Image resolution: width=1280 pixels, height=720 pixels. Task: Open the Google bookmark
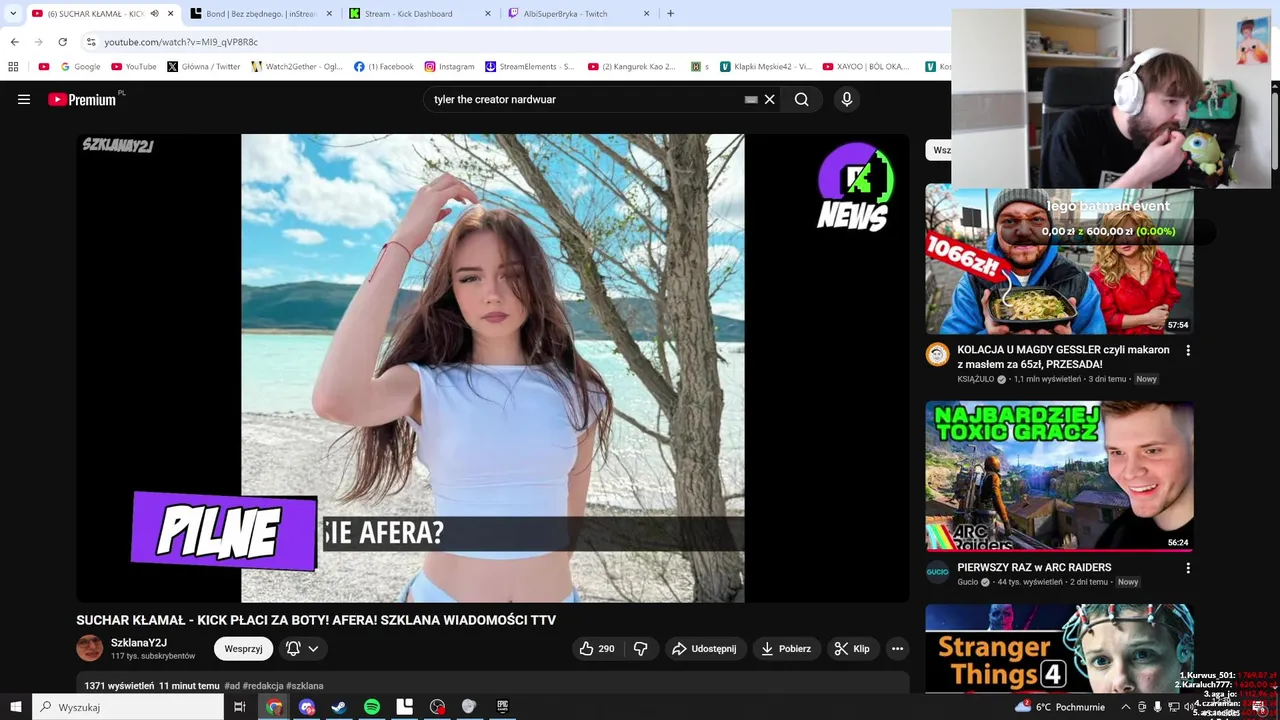coord(80,66)
